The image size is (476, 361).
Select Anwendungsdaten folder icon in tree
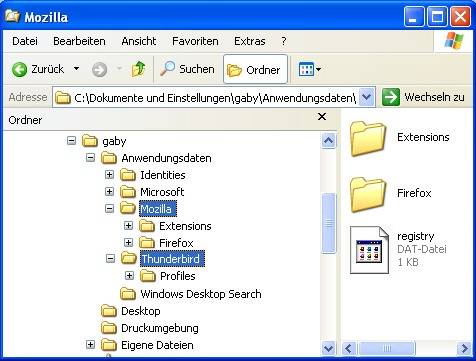click(109, 158)
